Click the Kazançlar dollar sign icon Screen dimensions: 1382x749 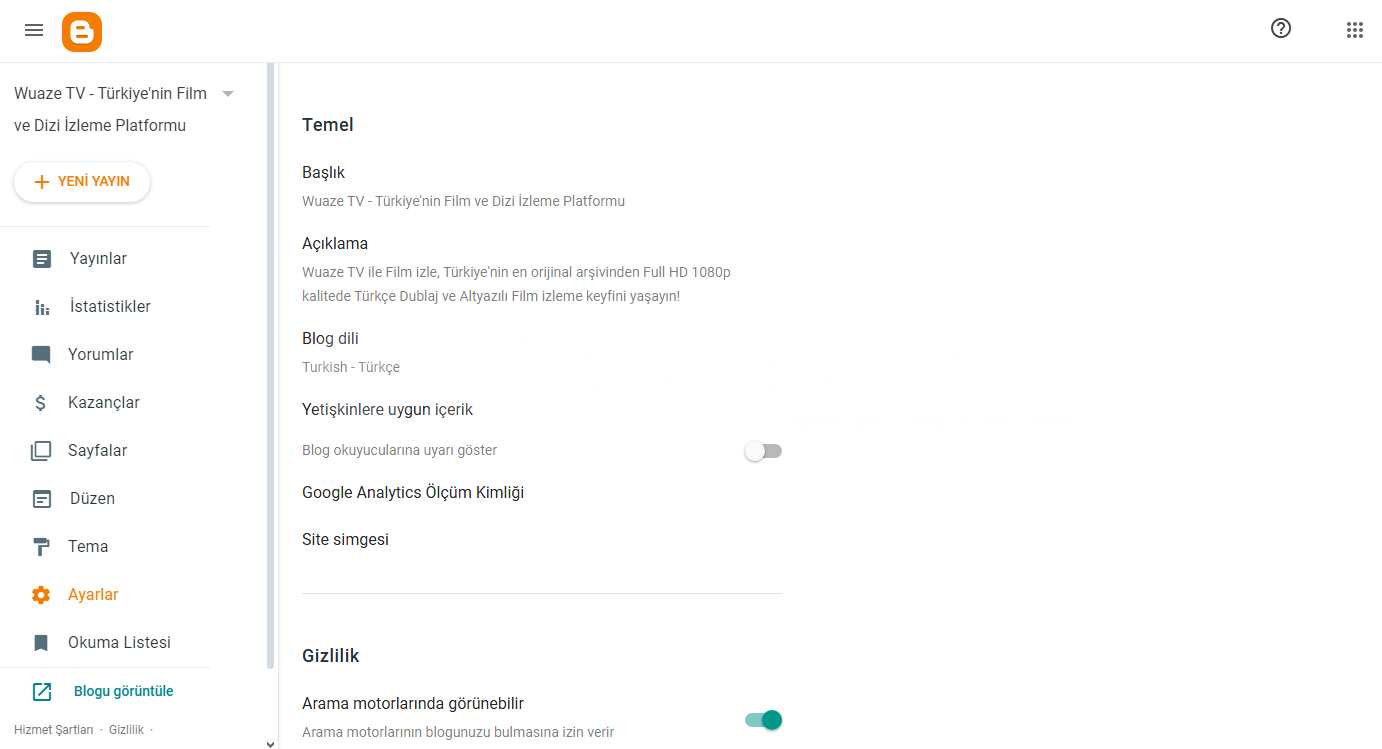tap(41, 403)
